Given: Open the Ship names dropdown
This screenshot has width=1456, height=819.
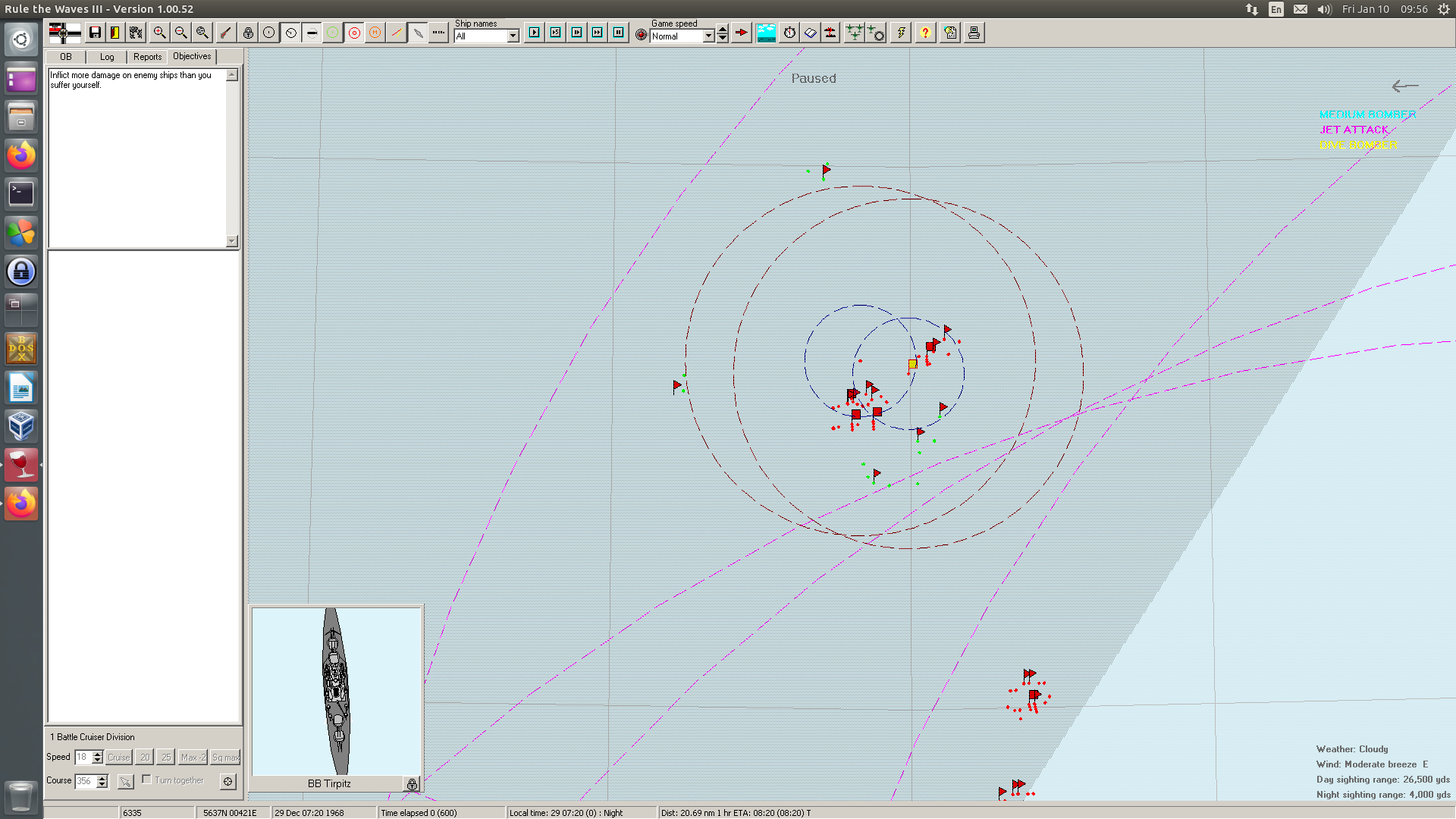Looking at the screenshot, I should coord(513,36).
